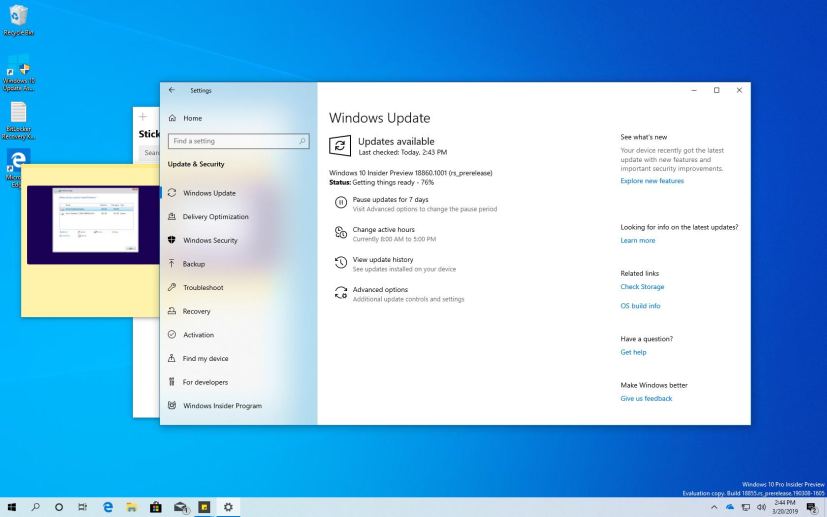
Task: Click the Find a setting search box
Action: pyautogui.click(x=238, y=141)
